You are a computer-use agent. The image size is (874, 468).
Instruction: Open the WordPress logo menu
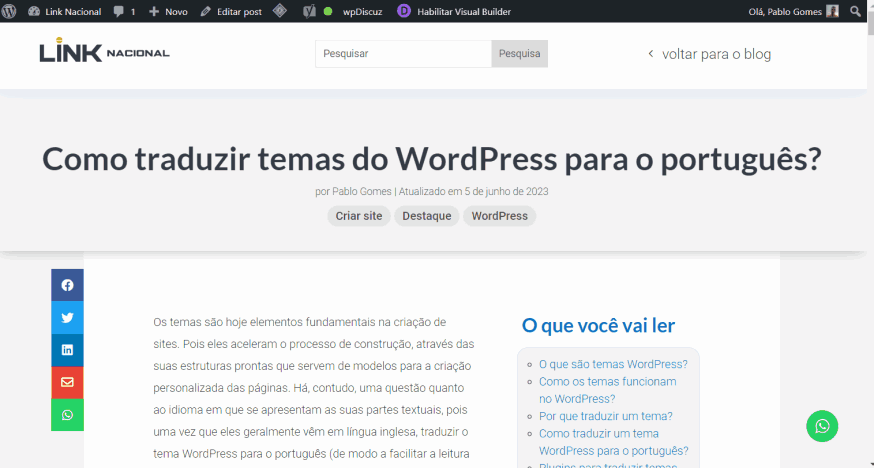tap(9, 11)
